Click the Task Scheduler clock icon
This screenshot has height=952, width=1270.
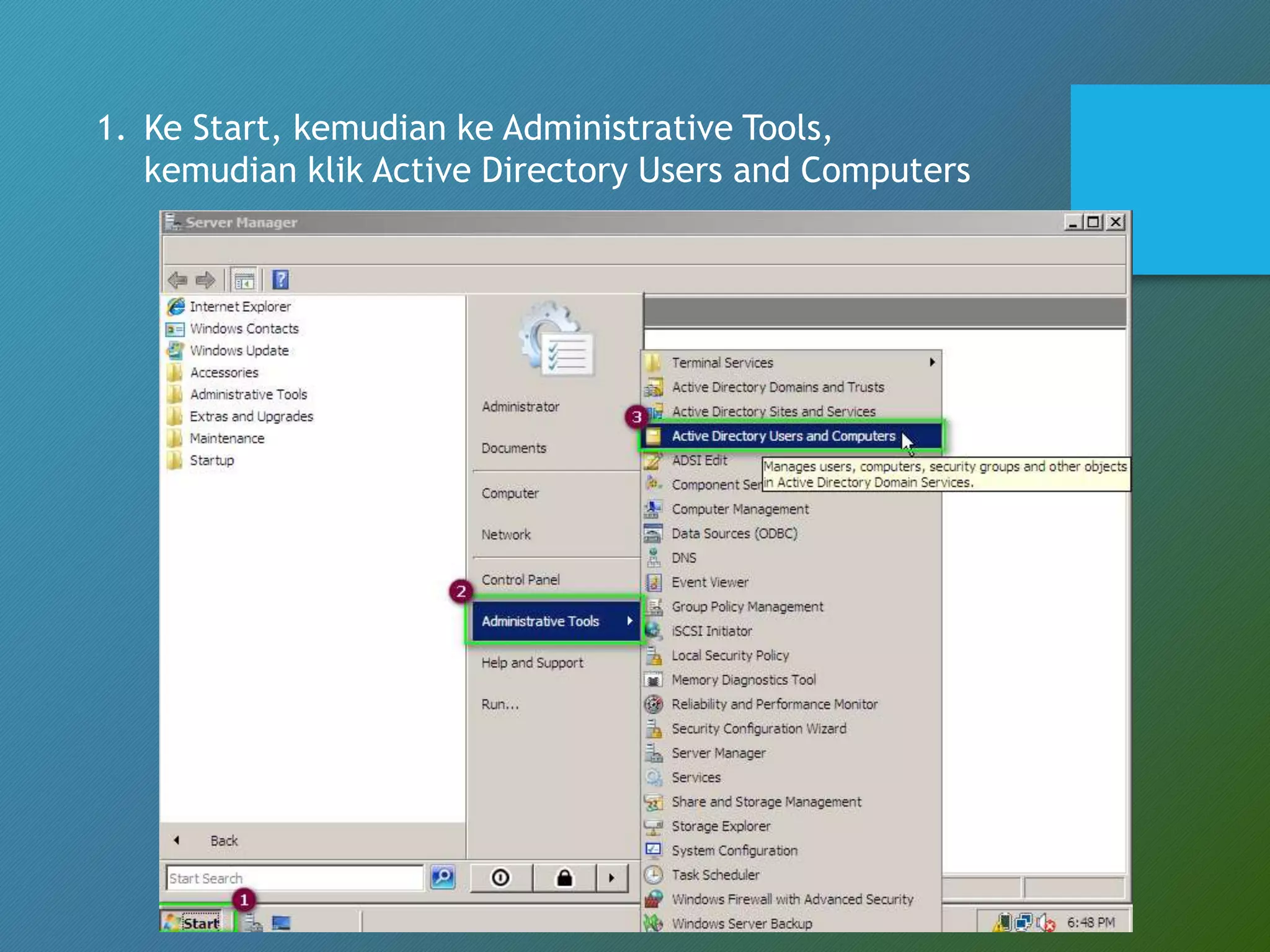(x=654, y=875)
